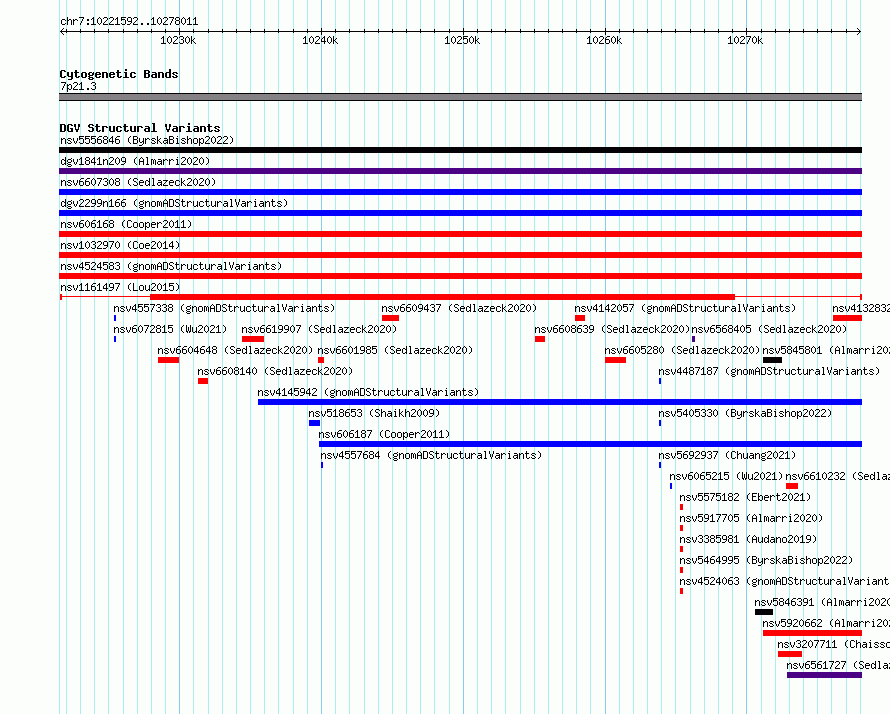Click the red bar under nsv1032970
Screen dimensions: 890x714
point(460,255)
